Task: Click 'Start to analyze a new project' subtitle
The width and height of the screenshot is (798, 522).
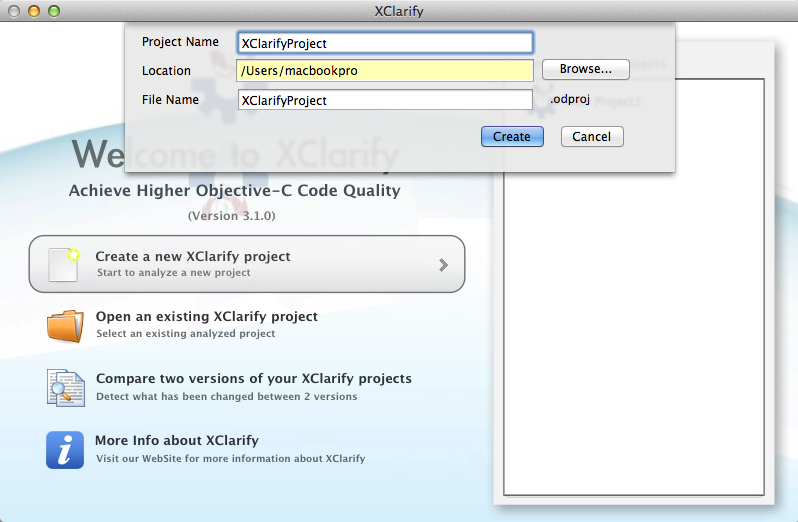Action: pyautogui.click(x=174, y=273)
